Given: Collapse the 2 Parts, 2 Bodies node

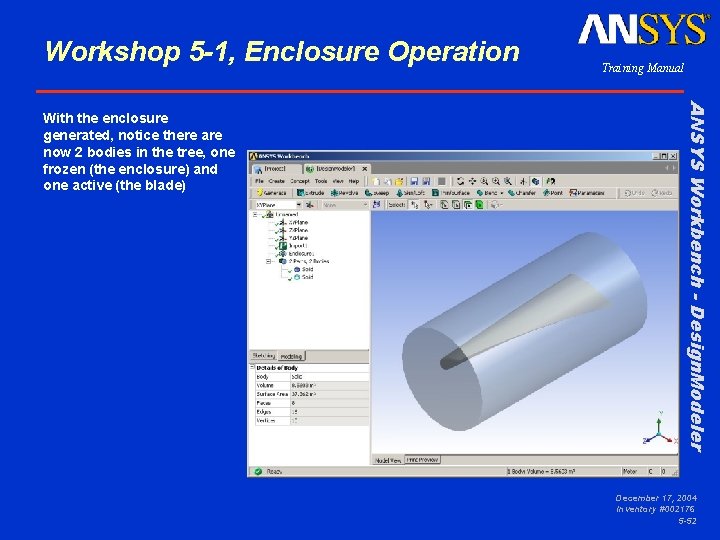Looking at the screenshot, I should [268, 261].
